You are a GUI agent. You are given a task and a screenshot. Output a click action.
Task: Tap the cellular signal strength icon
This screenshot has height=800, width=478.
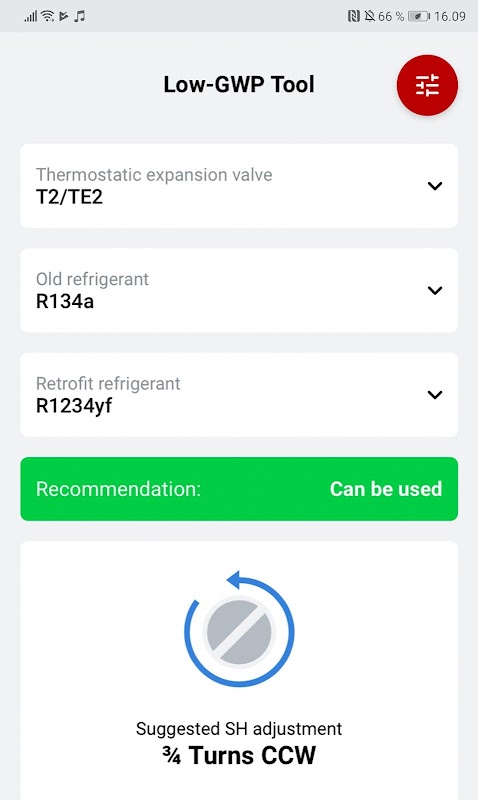31,16
